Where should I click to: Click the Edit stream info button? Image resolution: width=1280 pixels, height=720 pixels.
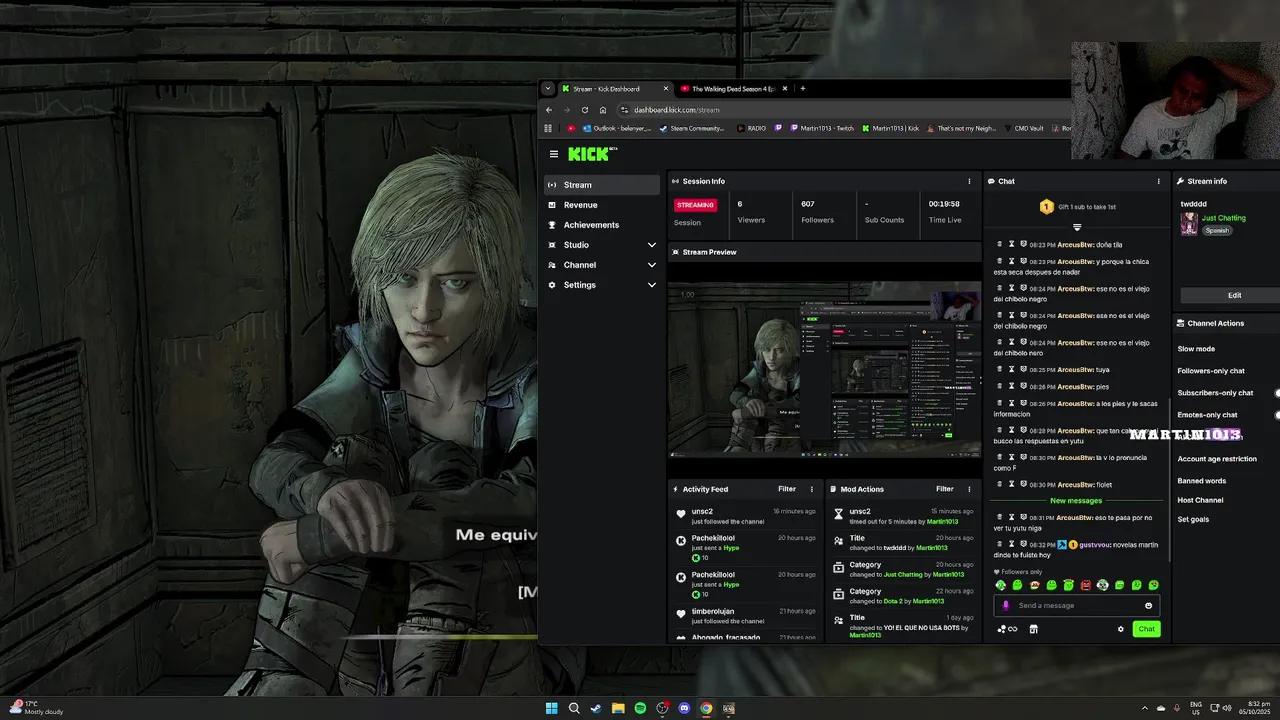pos(1234,295)
